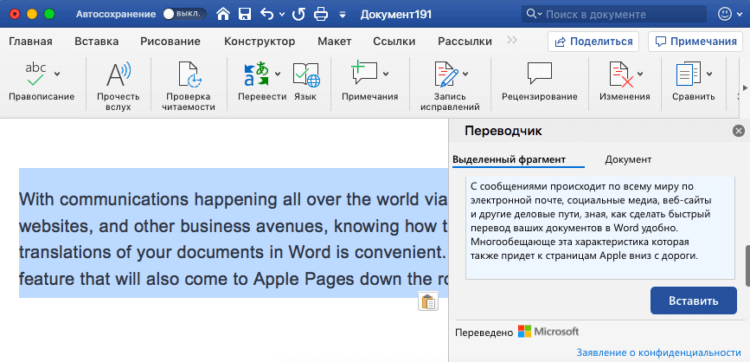Expand the Изменения dropdown arrow
750x362 pixels.
[640, 74]
